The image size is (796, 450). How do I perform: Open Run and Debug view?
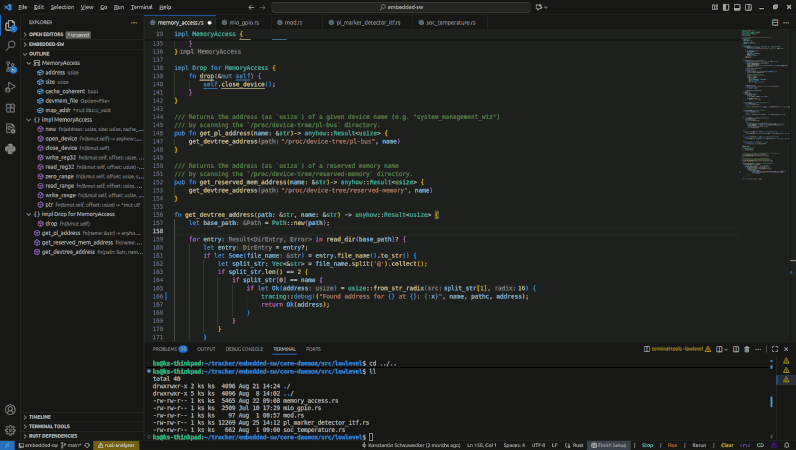click(x=10, y=87)
